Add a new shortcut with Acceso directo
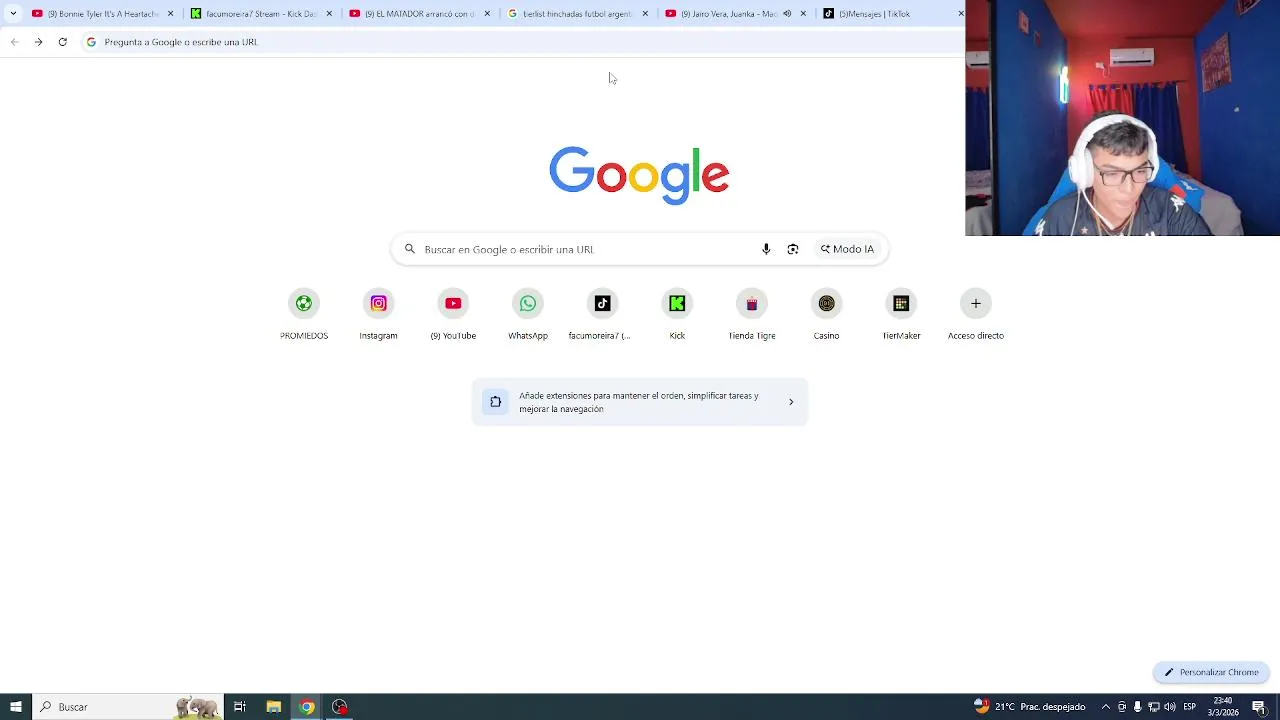 click(x=976, y=315)
